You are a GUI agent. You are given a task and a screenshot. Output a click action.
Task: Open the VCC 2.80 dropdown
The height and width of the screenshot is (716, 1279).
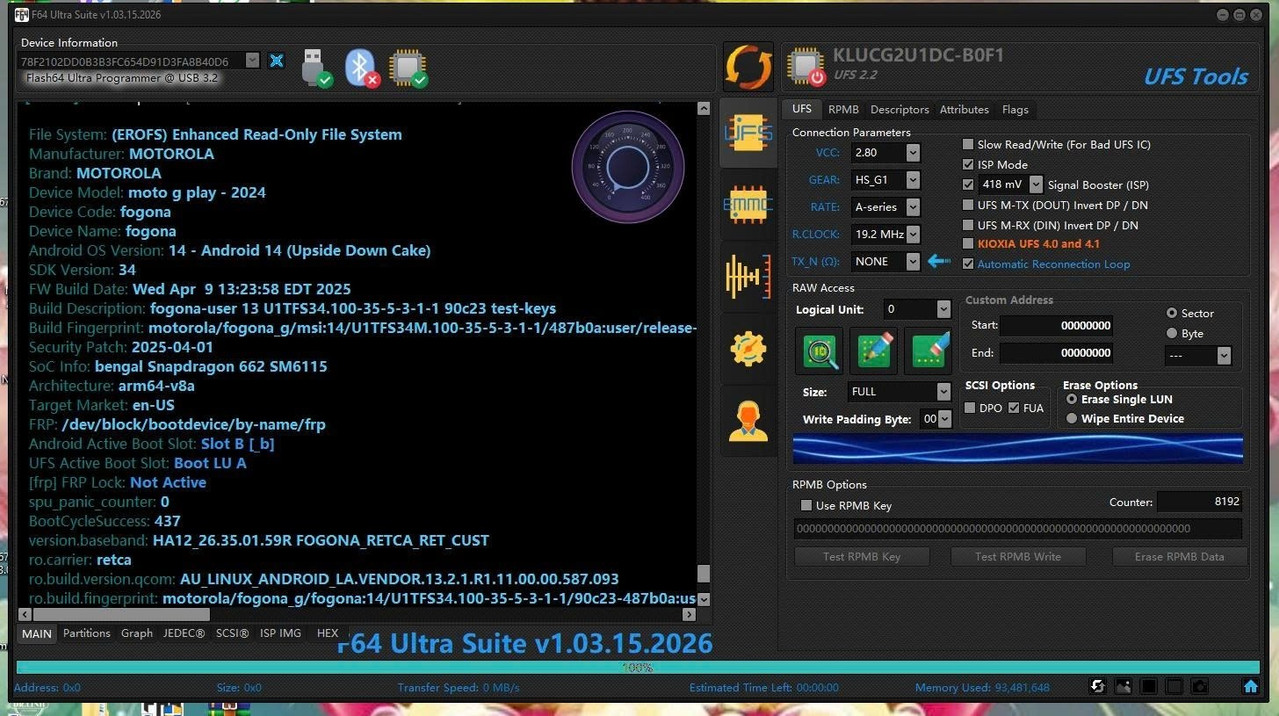click(913, 153)
